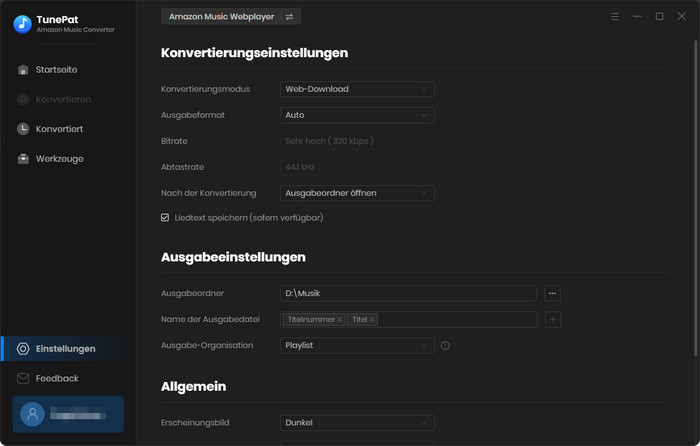700x446 pixels.
Task: Open the Feedback page
Action: pos(57,379)
